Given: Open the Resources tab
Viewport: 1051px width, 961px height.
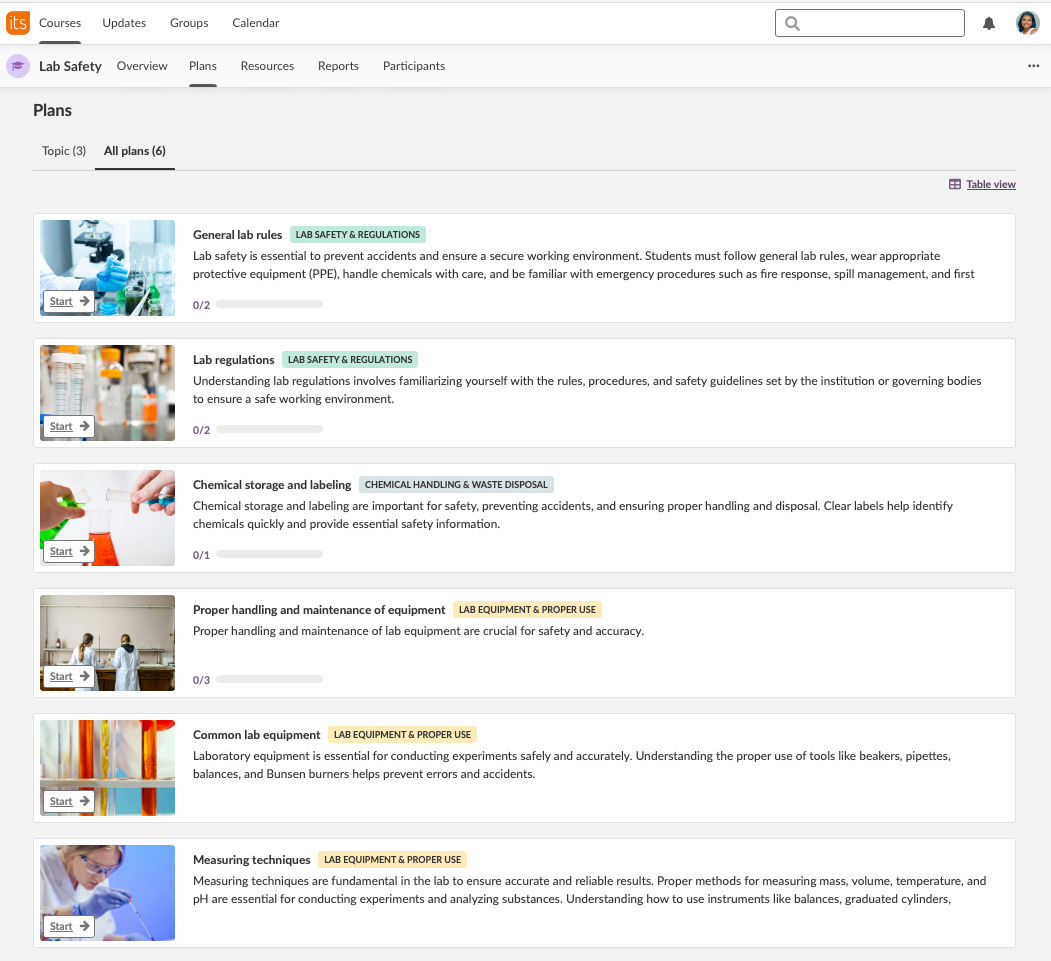Looking at the screenshot, I should [x=267, y=66].
